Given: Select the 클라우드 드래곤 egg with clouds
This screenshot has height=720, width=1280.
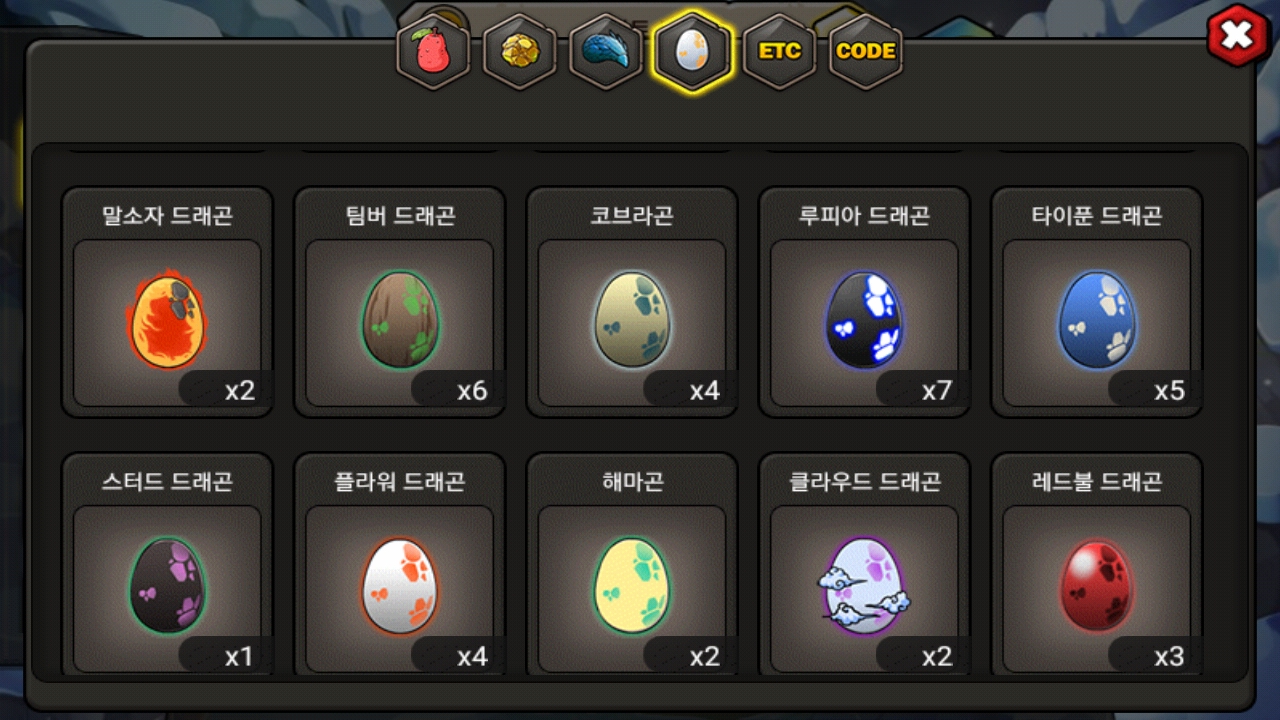Looking at the screenshot, I should tap(864, 586).
